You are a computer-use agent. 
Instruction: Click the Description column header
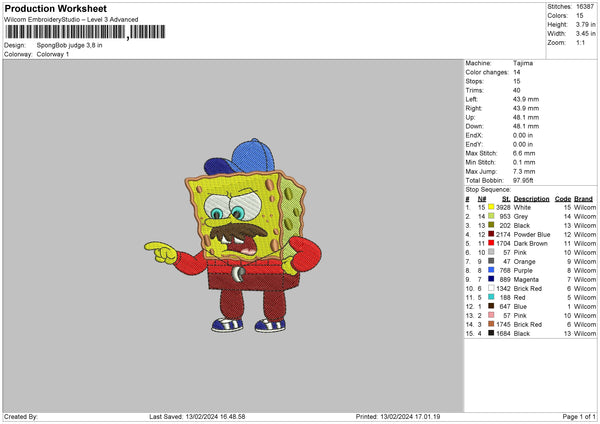[531, 199]
